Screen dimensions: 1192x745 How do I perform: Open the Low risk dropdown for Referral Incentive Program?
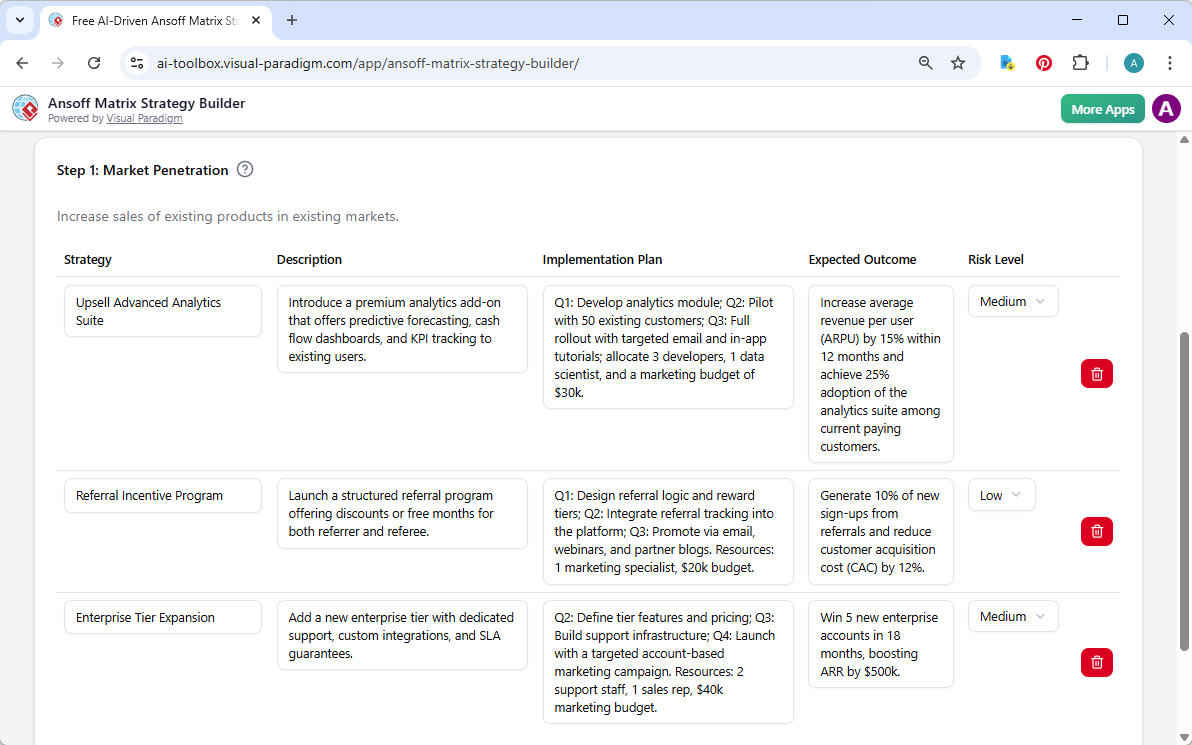point(1001,494)
